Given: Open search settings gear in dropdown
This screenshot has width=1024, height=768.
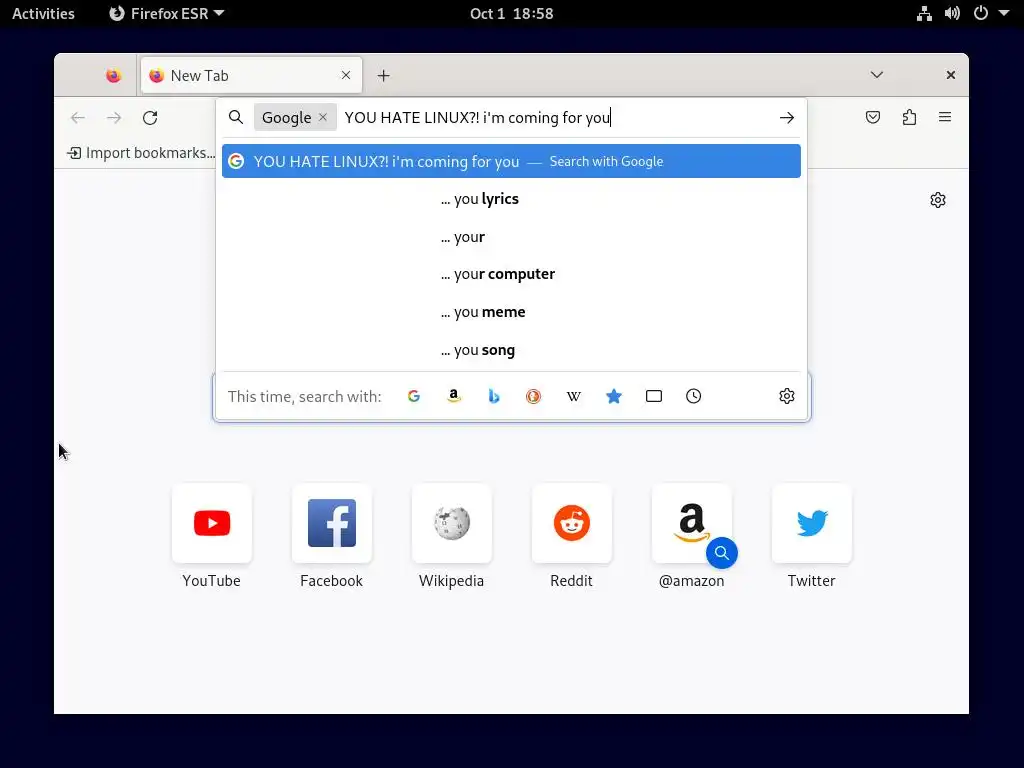Looking at the screenshot, I should tap(787, 396).
